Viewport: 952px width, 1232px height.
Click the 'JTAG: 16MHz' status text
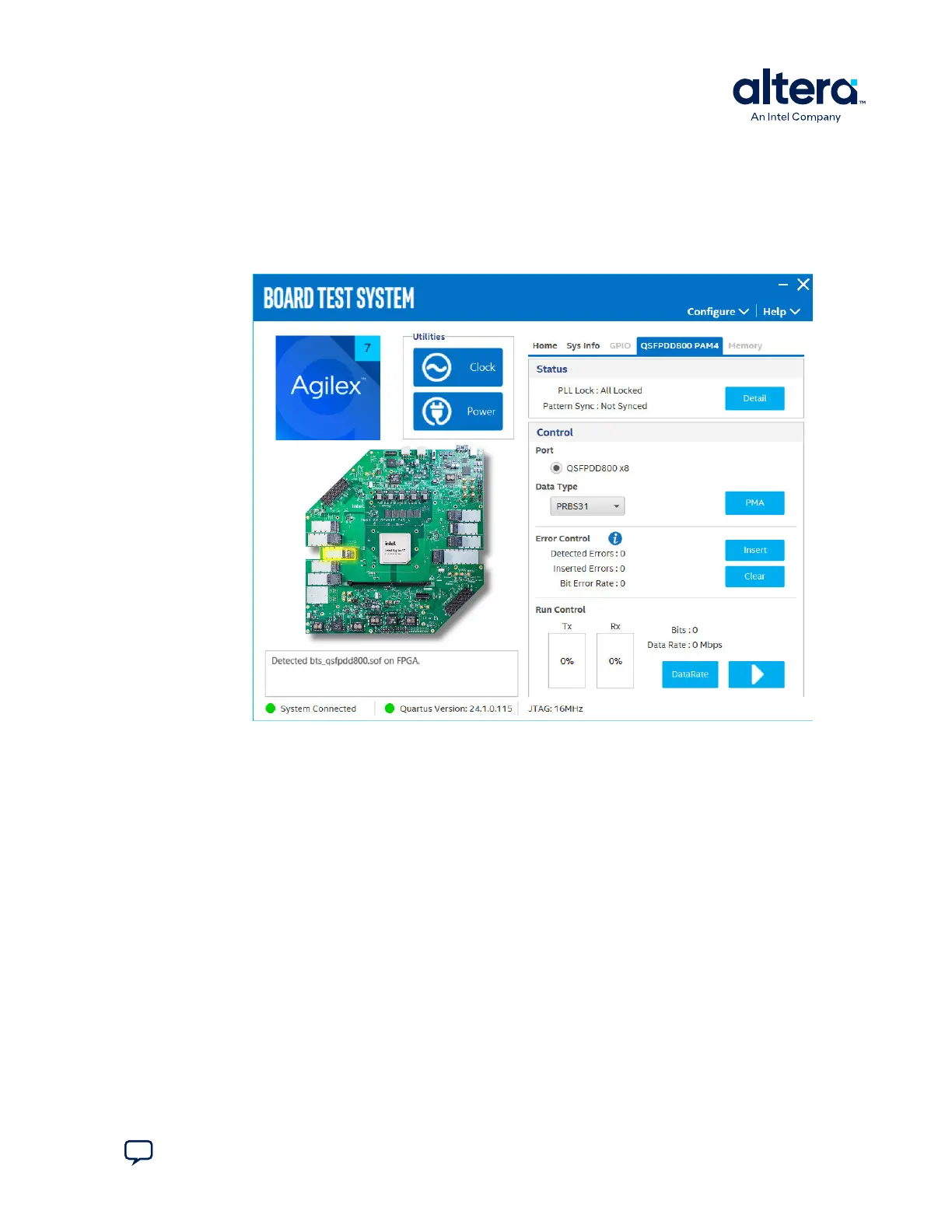coord(555,709)
